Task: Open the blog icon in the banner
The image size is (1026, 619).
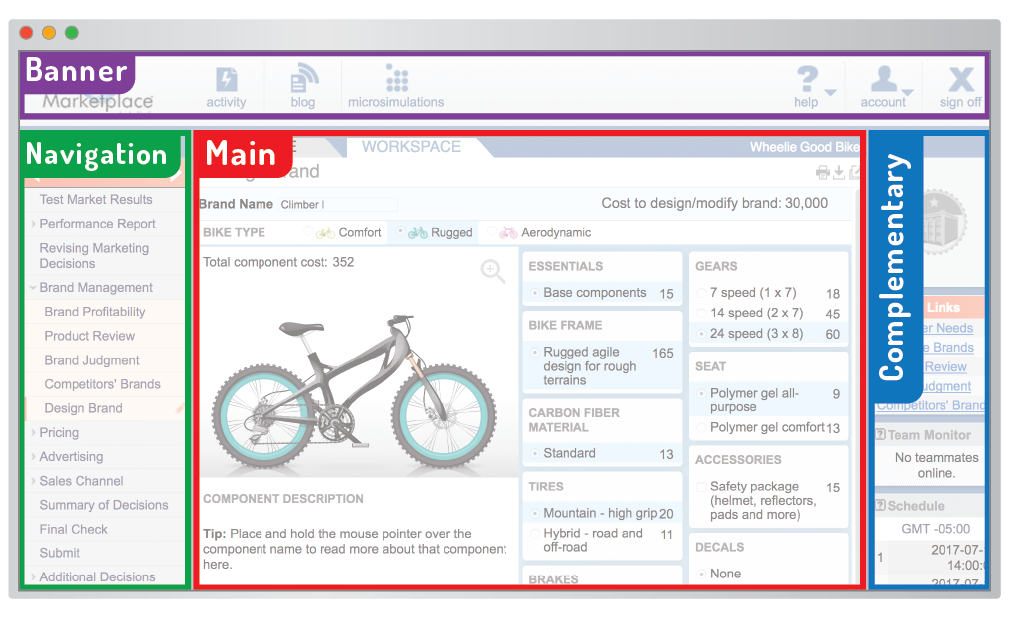Action: click(x=303, y=82)
